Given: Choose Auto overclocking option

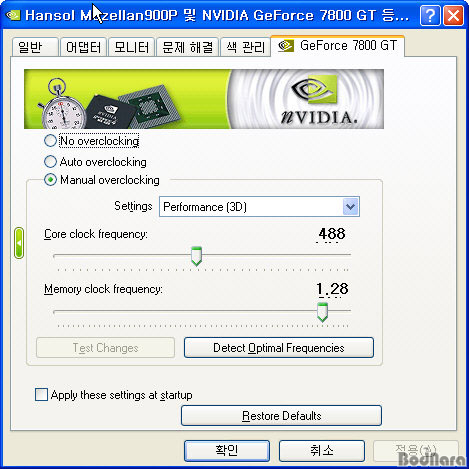Looking at the screenshot, I should pos(50,162).
